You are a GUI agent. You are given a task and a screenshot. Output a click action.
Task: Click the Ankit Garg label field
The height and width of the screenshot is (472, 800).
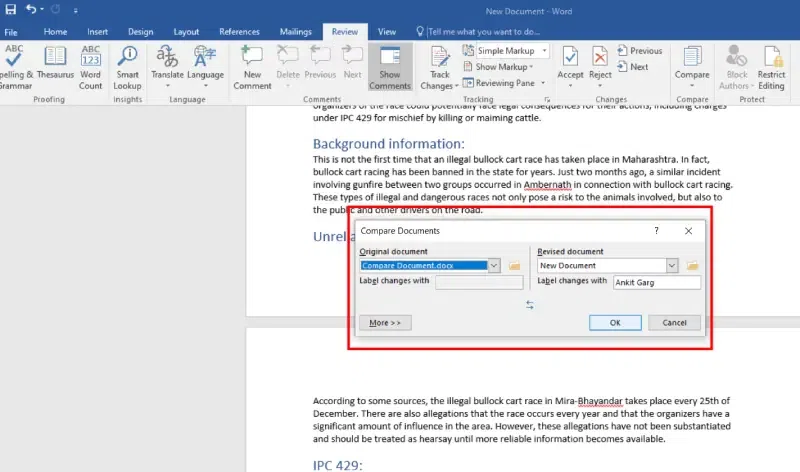pyautogui.click(x=657, y=282)
